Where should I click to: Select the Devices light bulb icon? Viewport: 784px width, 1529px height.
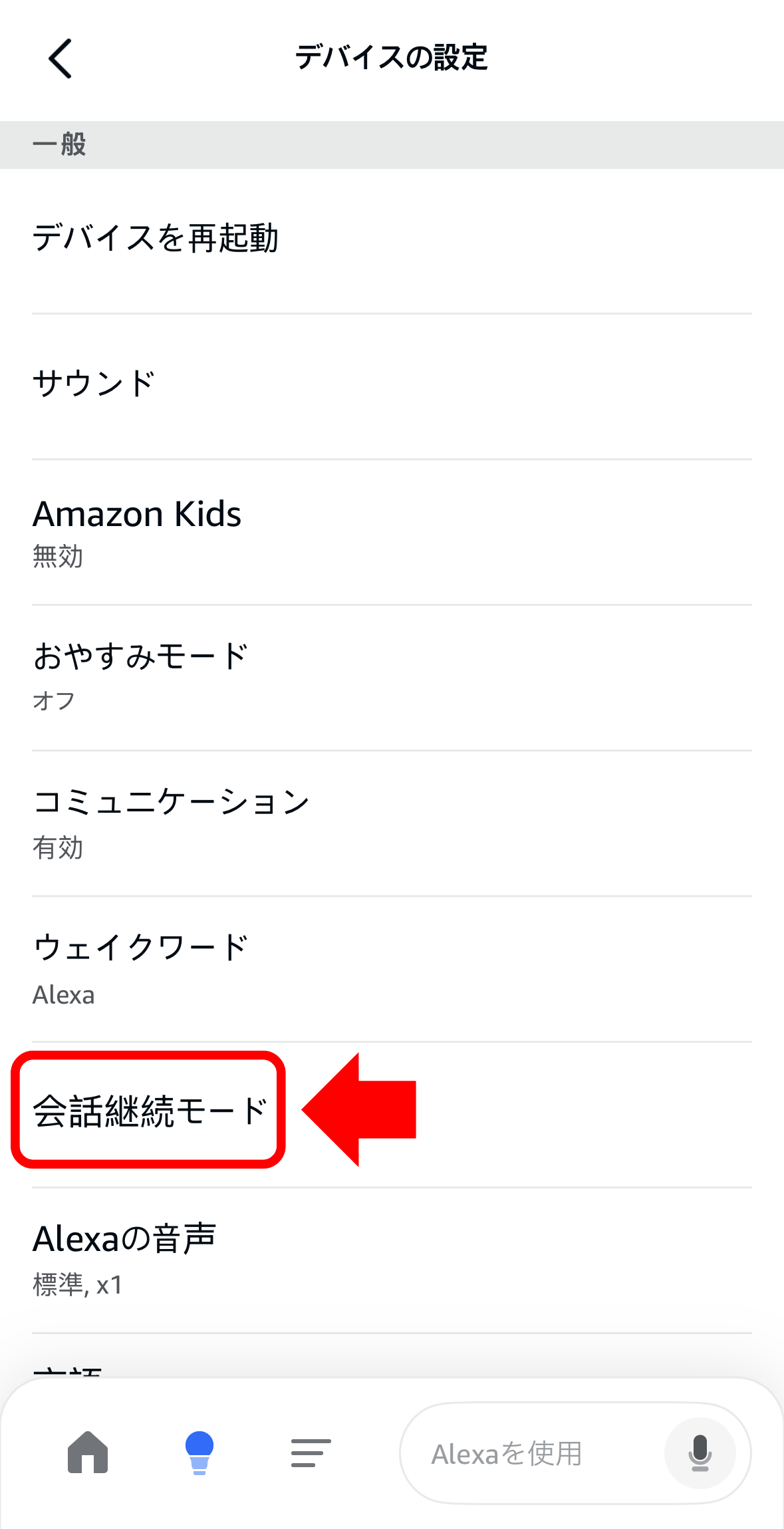[199, 1453]
